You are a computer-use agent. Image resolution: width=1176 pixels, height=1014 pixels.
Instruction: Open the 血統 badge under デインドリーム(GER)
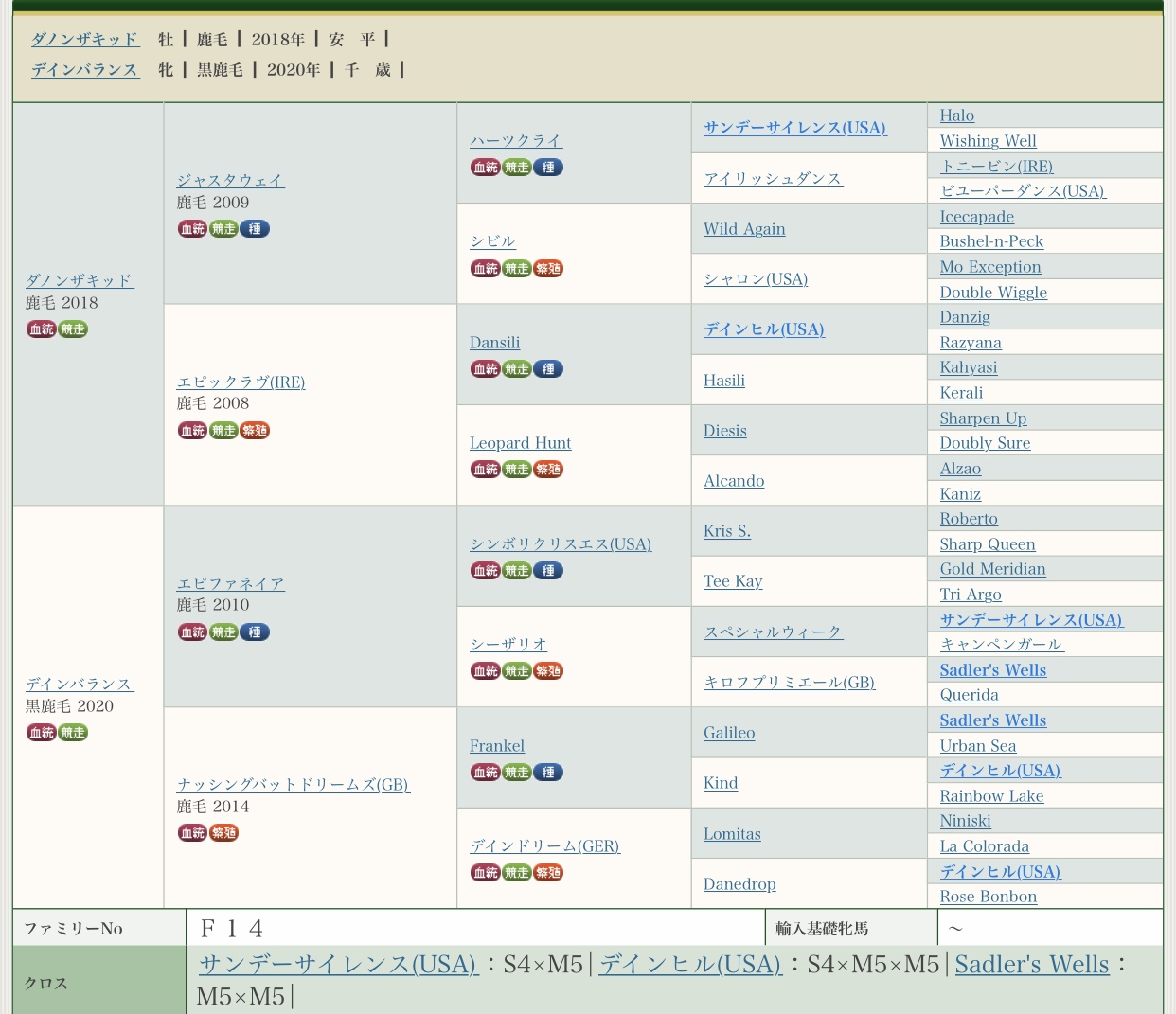click(486, 873)
